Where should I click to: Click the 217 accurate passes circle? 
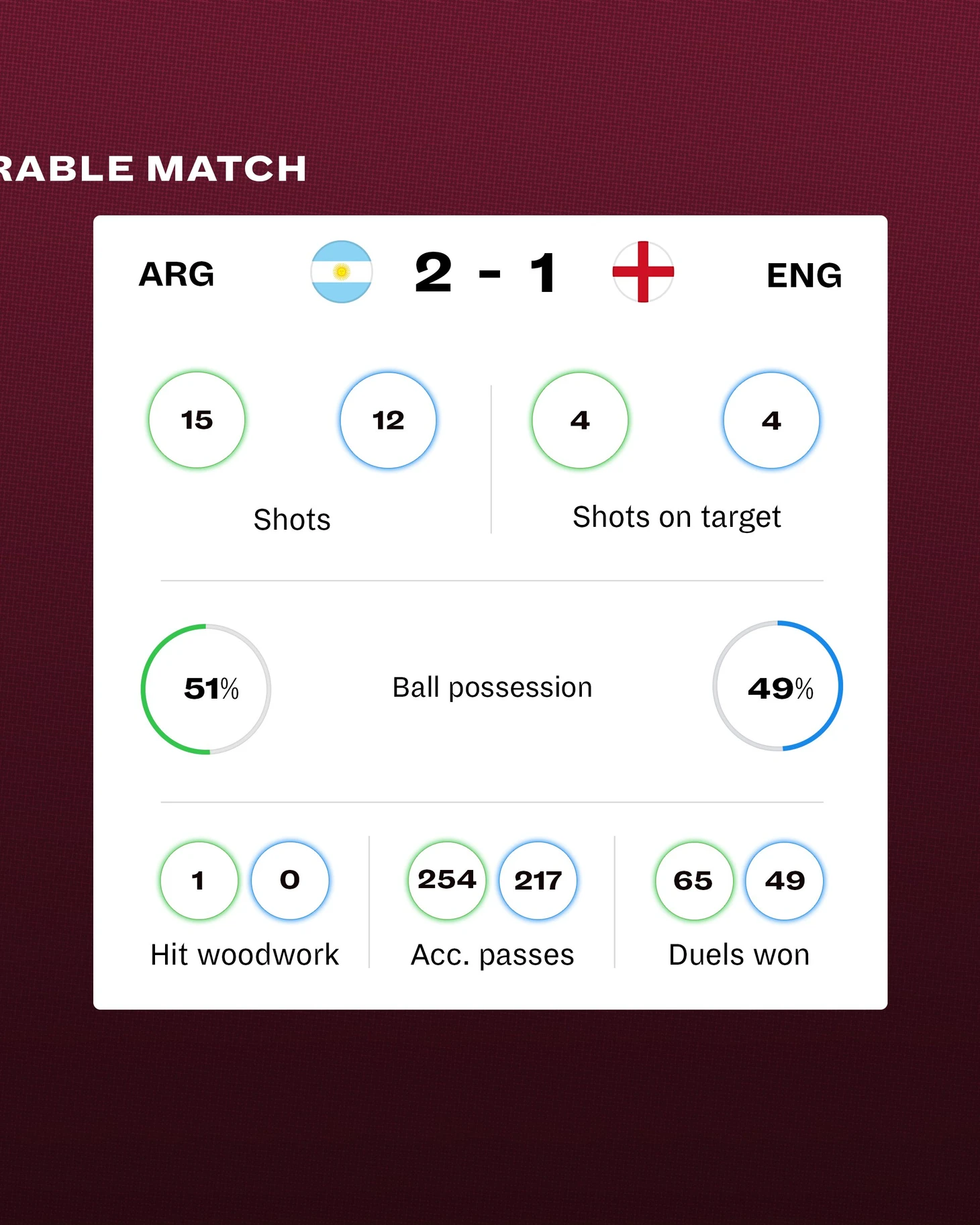[x=538, y=880]
